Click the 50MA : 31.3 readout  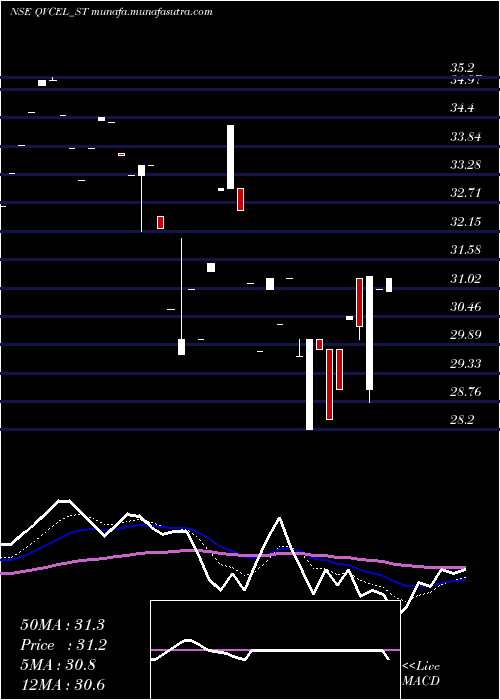click(62, 625)
